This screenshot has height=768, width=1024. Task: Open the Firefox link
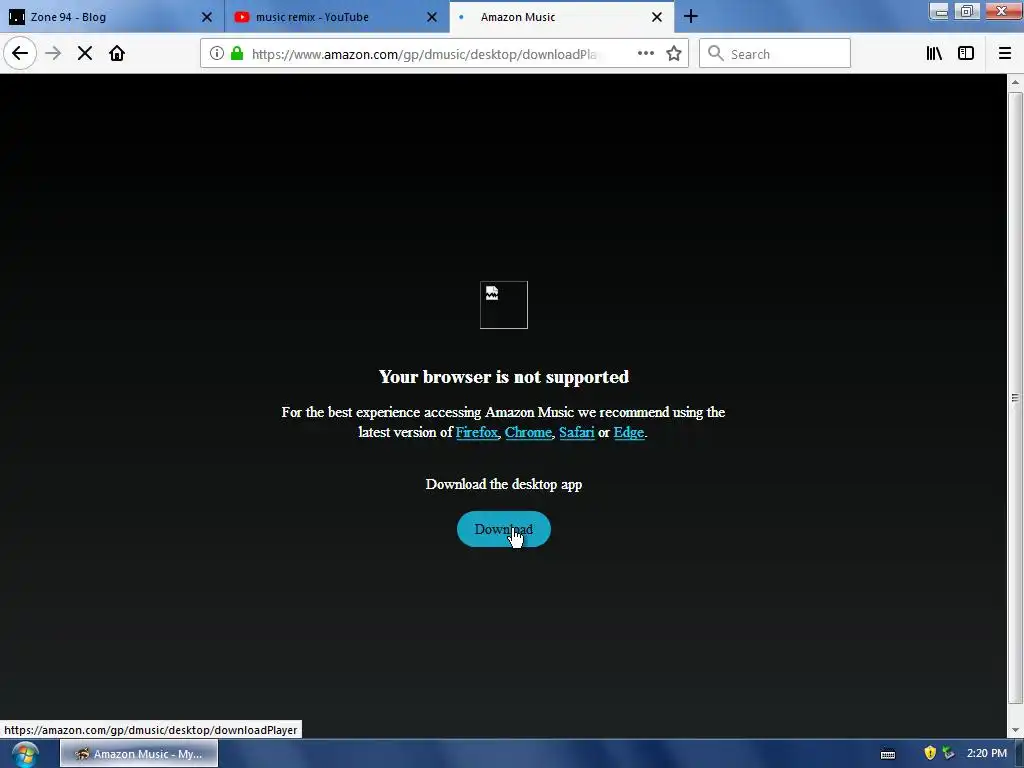point(477,432)
